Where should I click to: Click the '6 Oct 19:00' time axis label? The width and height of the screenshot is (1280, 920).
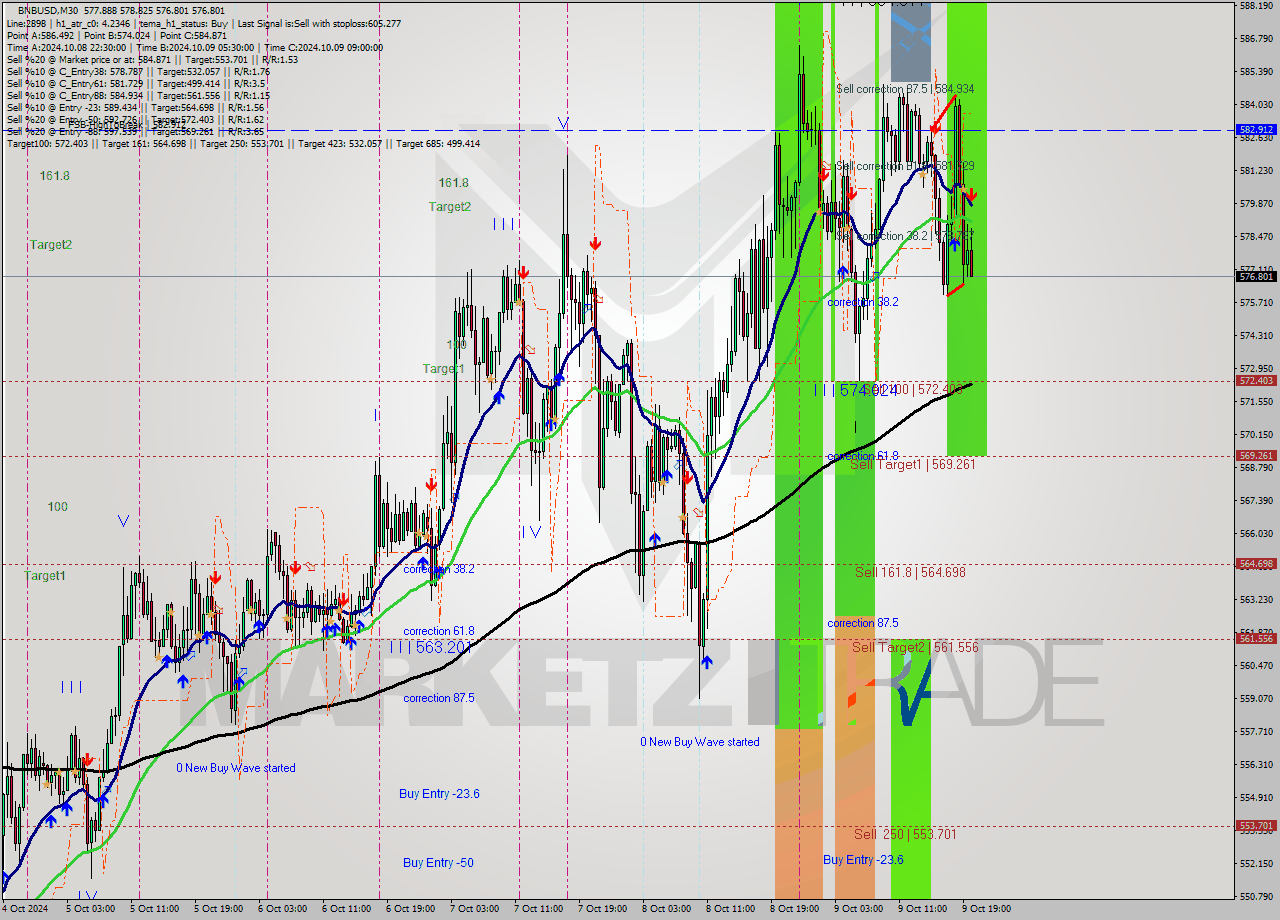[410, 909]
